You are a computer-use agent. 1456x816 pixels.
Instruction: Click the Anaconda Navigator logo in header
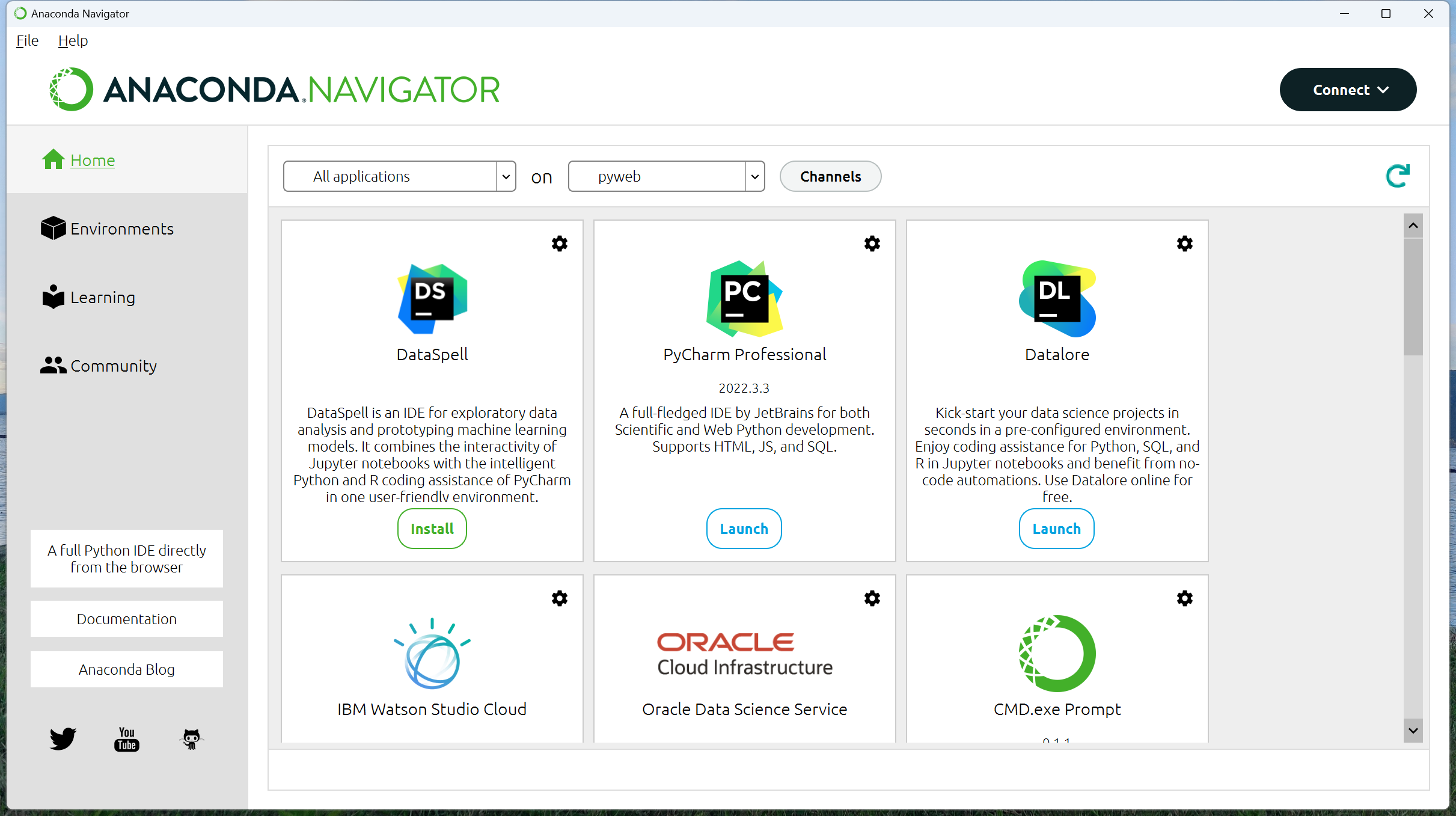pos(275,89)
